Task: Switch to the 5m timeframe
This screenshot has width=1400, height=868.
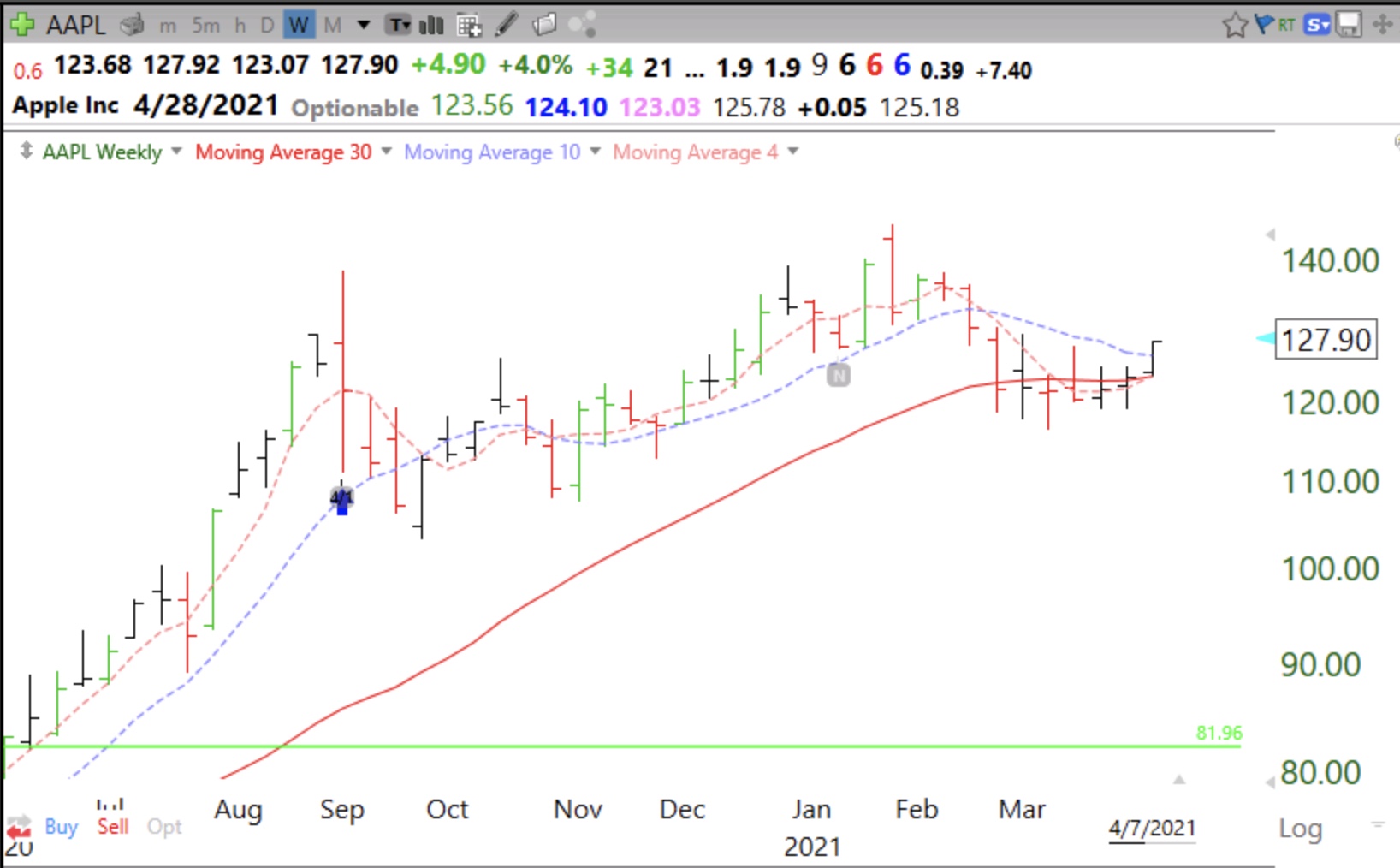Action: pos(205,25)
